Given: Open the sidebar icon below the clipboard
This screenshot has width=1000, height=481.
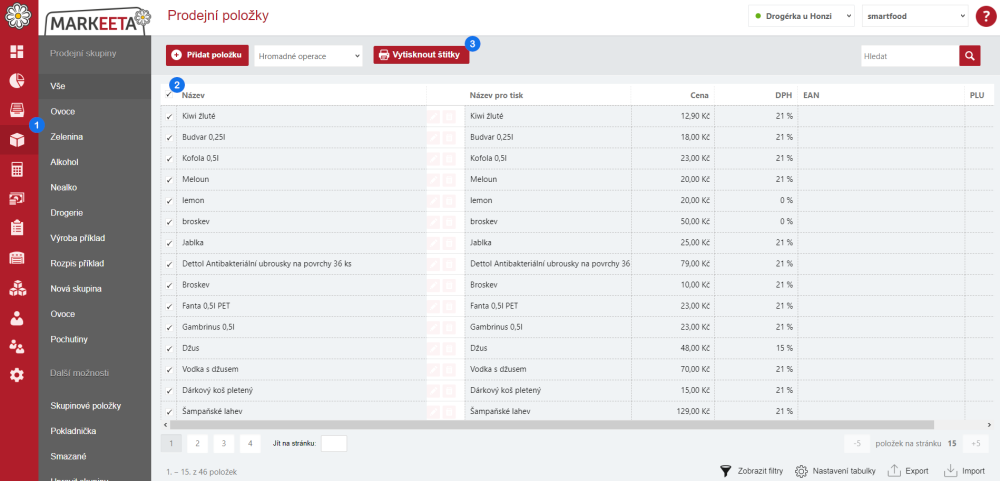Looking at the screenshot, I should coord(17,258).
